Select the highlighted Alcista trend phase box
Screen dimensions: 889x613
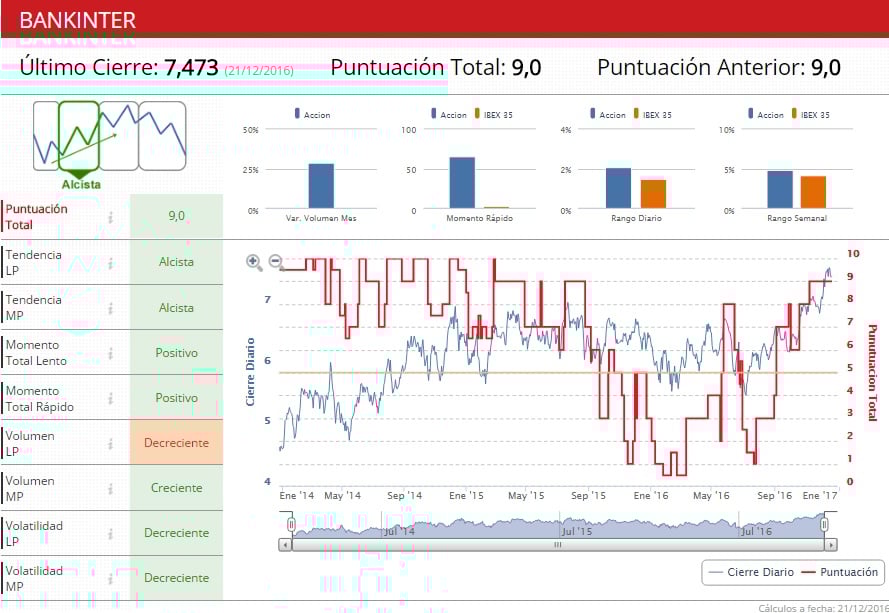pos(79,136)
